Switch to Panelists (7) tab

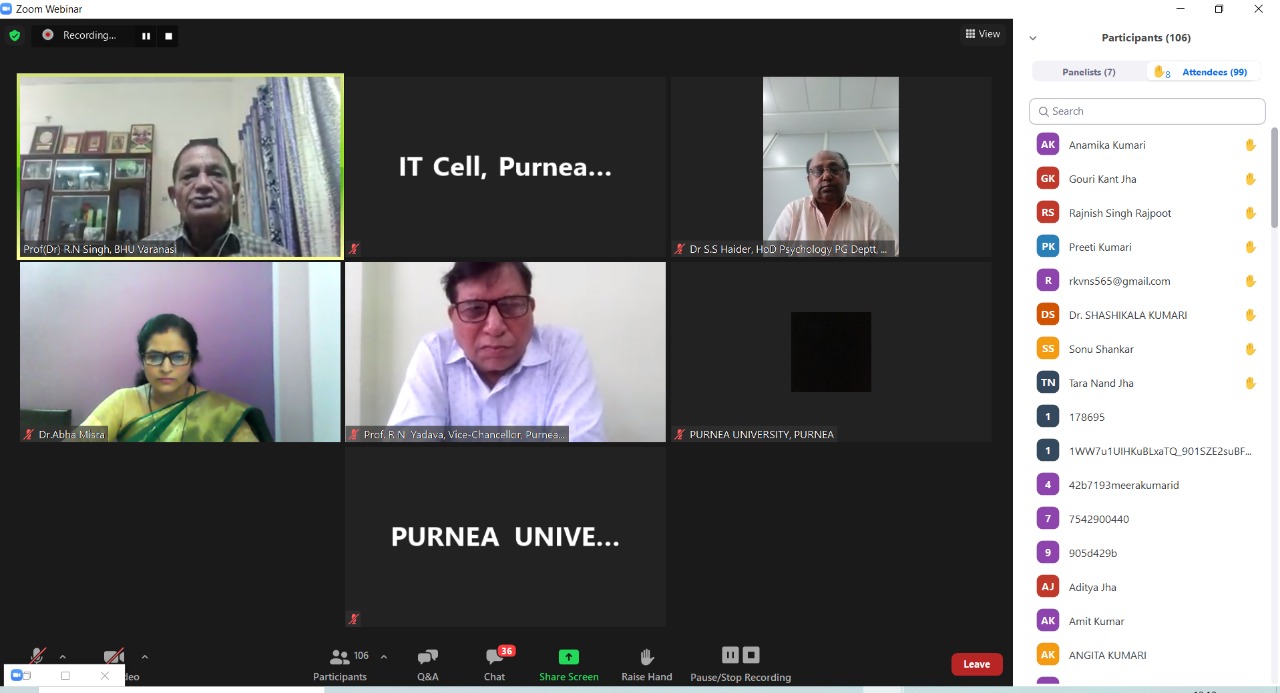1088,72
